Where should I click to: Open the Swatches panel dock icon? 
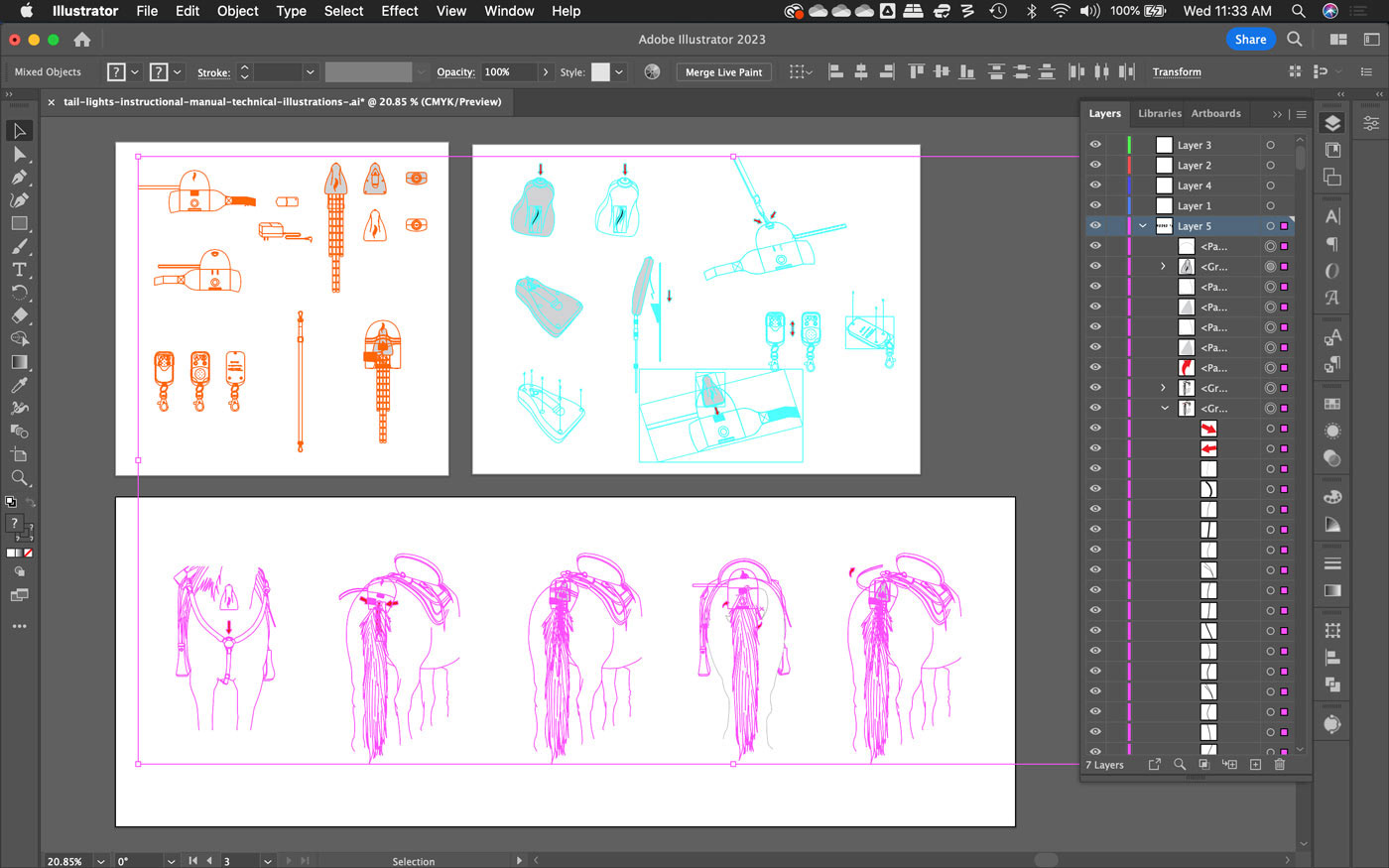coord(1332,404)
